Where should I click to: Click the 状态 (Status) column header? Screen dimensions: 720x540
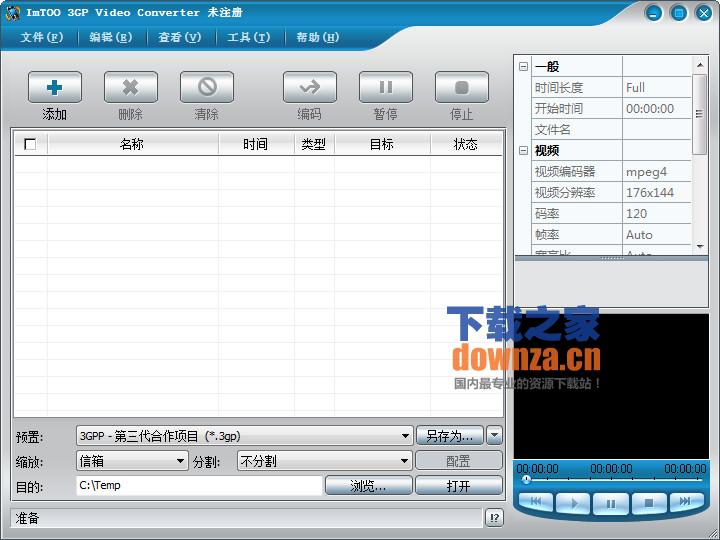[x=466, y=144]
